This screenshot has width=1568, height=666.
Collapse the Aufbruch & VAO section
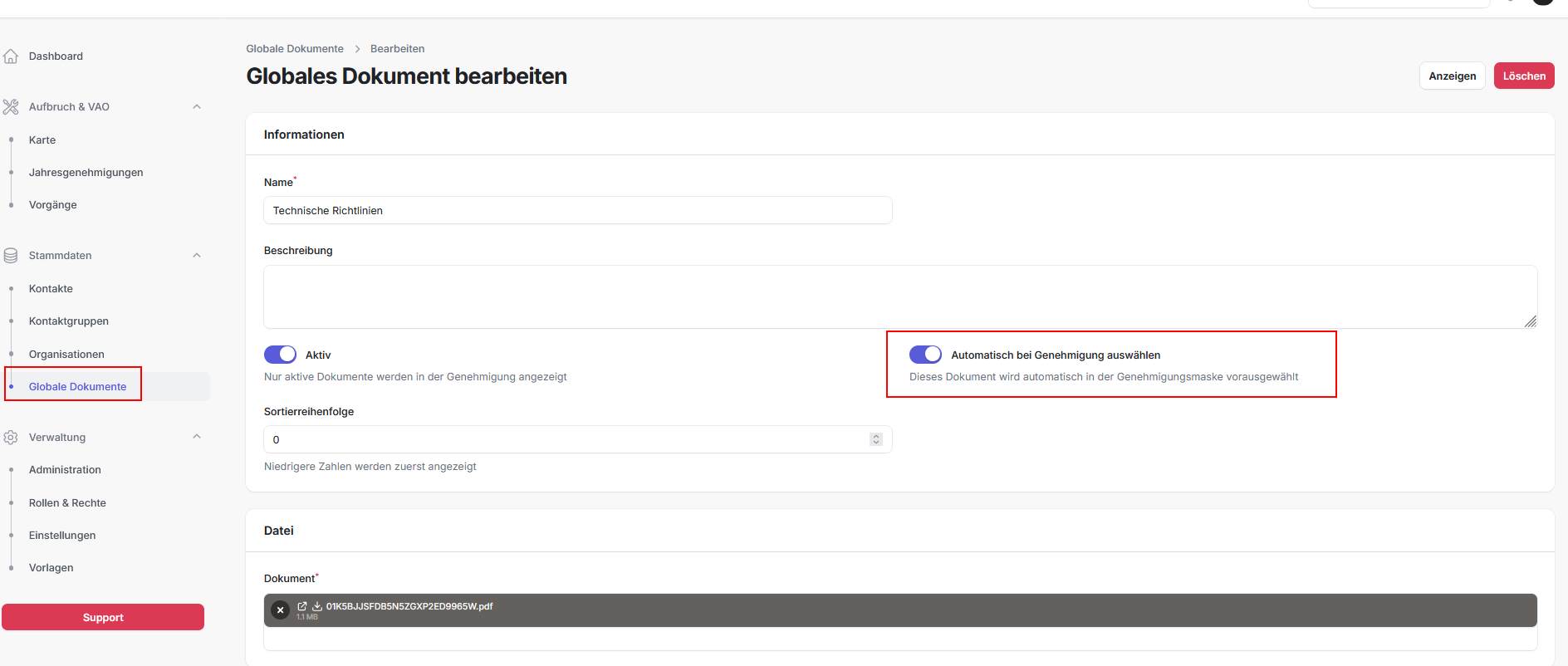tap(197, 107)
